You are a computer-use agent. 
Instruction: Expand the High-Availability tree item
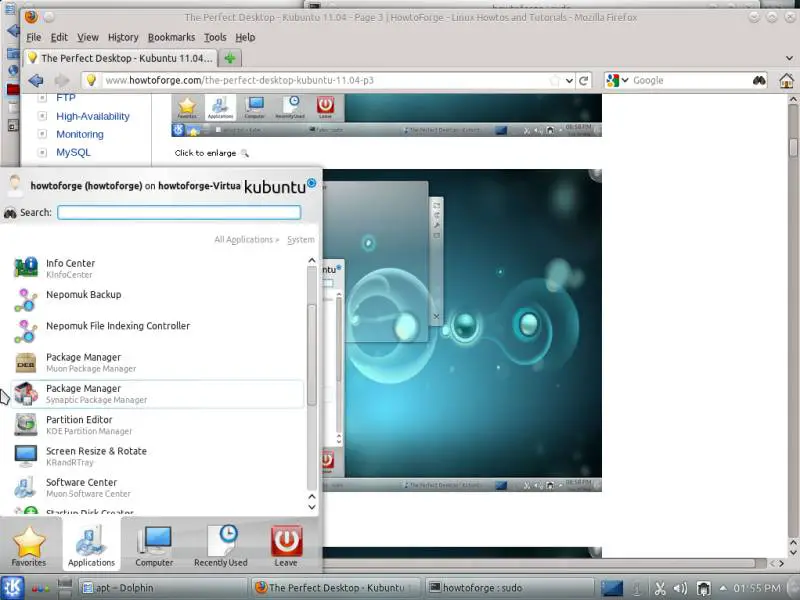click(42, 116)
